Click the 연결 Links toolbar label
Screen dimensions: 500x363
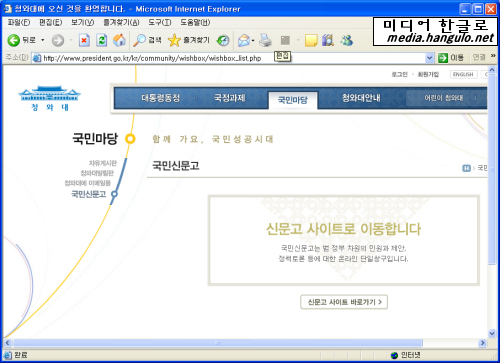point(479,57)
